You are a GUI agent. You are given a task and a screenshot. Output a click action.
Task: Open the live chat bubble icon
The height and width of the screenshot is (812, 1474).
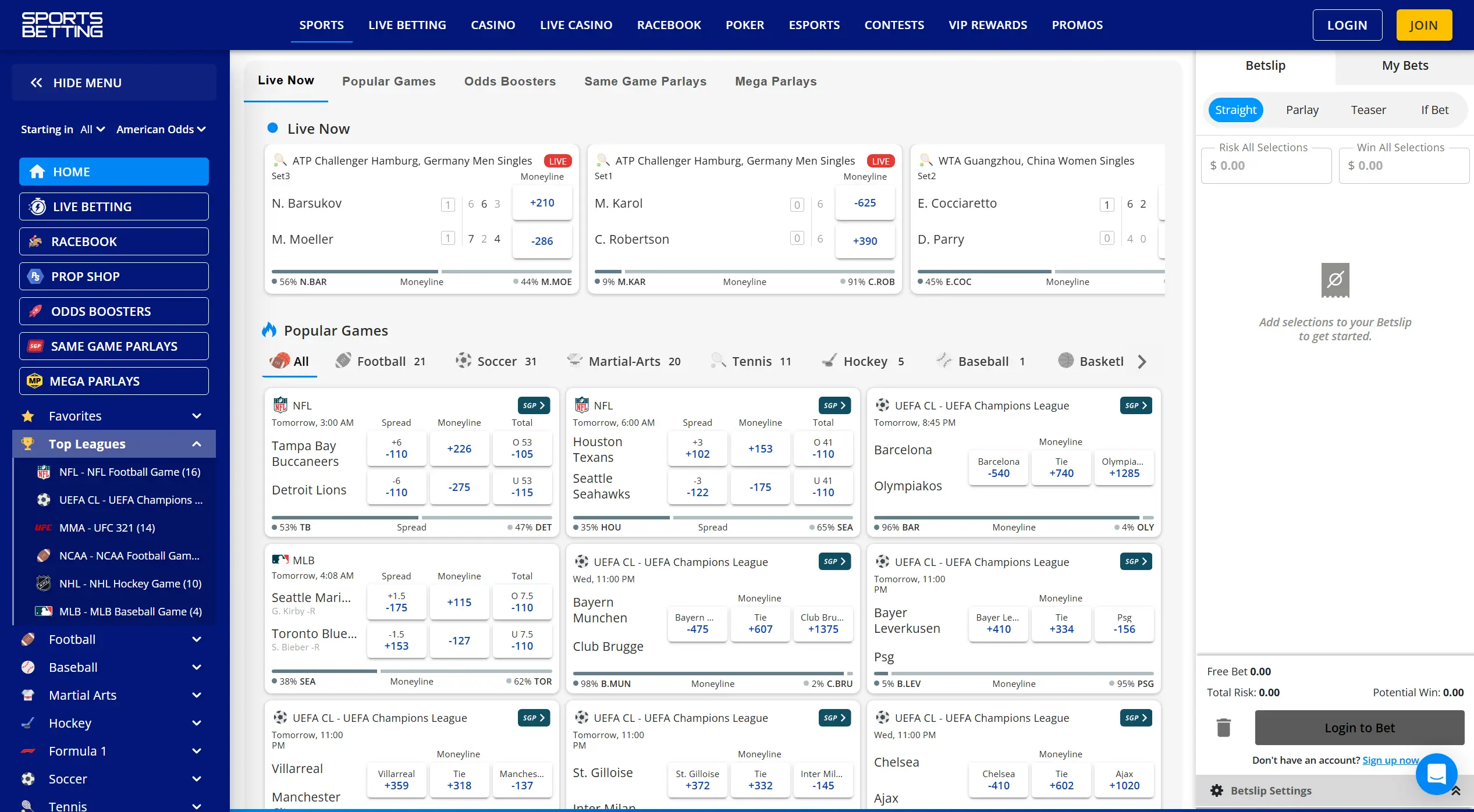[1436, 774]
